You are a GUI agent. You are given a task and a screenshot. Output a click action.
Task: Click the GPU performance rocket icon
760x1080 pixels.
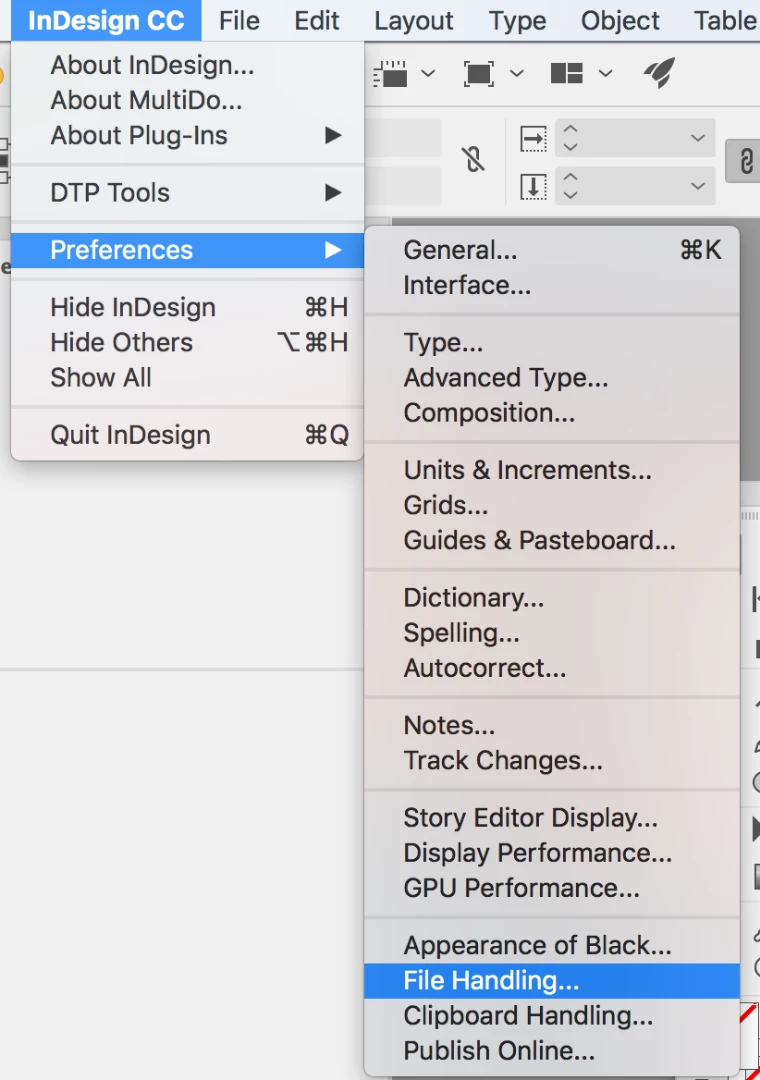pos(659,73)
